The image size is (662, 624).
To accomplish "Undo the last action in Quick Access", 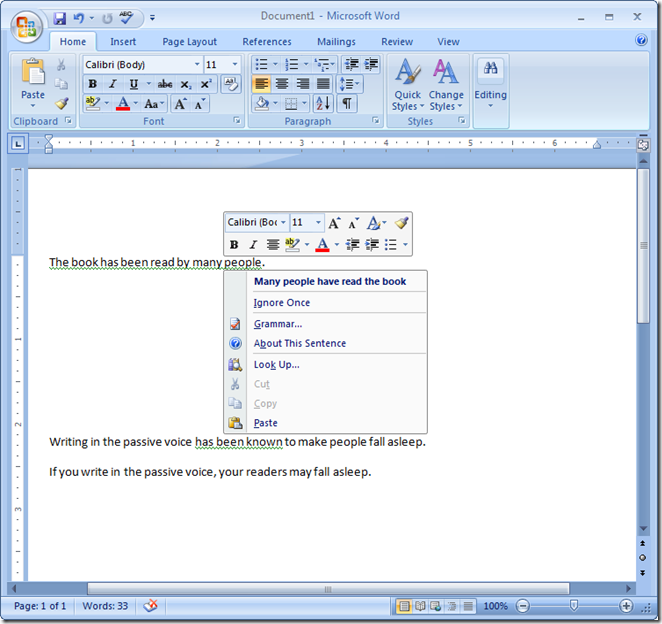I will pos(79,18).
